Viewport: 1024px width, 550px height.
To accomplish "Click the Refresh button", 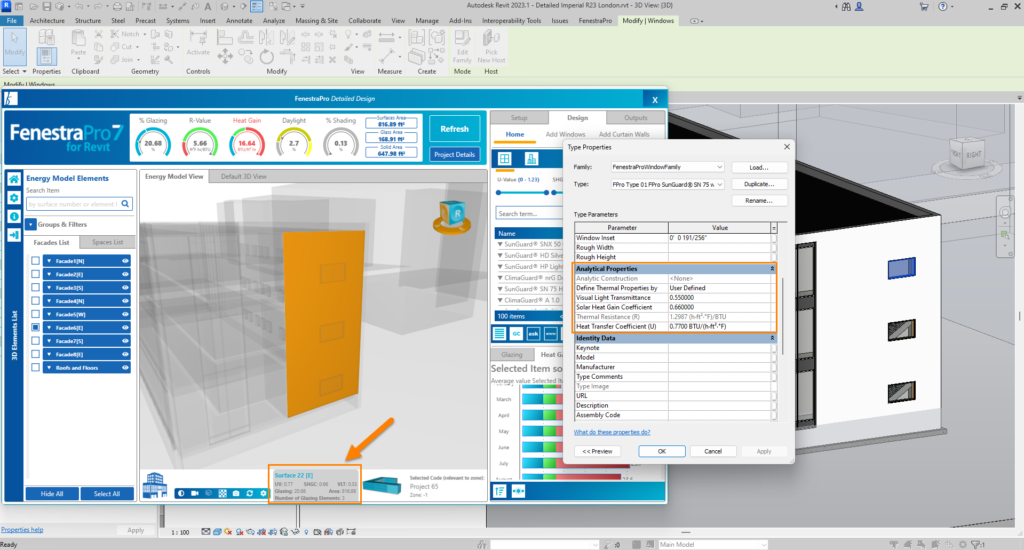I will pyautogui.click(x=455, y=129).
